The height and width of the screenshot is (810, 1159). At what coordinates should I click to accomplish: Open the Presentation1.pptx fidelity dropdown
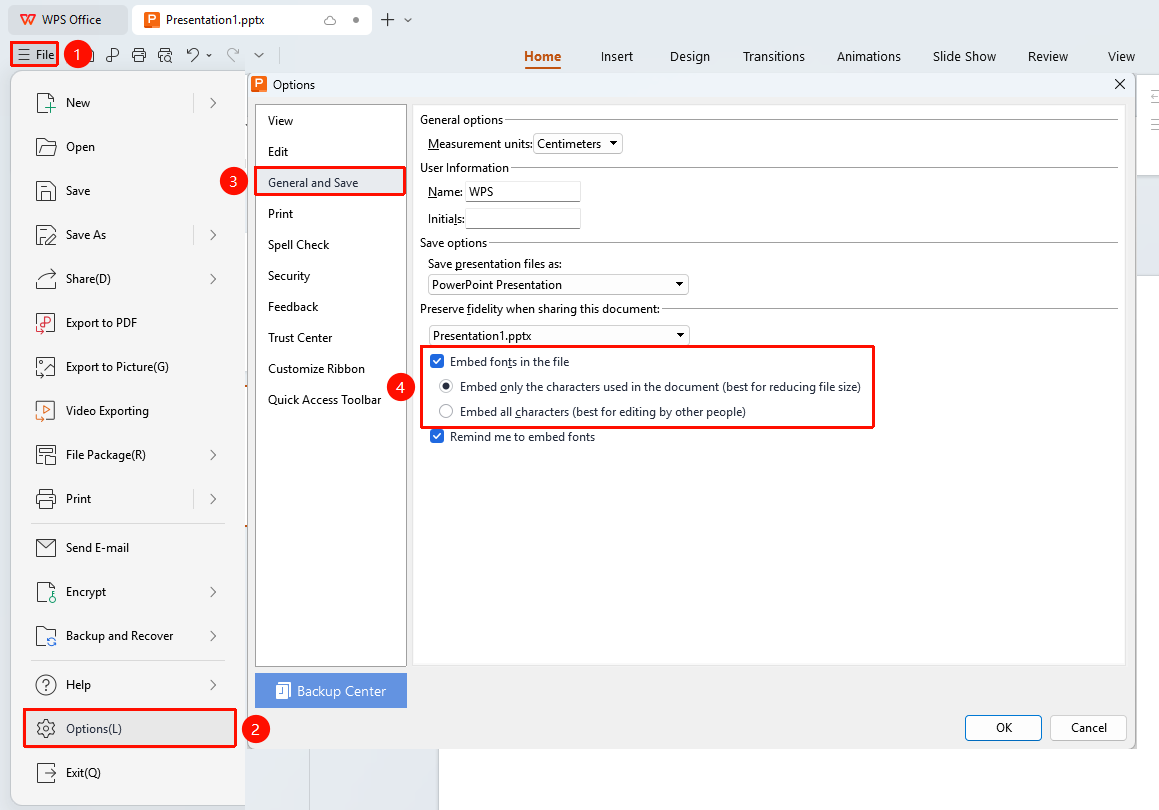pos(559,336)
